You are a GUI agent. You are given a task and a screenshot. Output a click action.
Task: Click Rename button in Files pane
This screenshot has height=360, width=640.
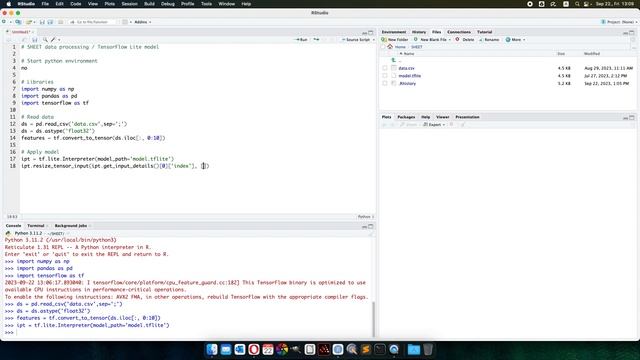pos(489,40)
